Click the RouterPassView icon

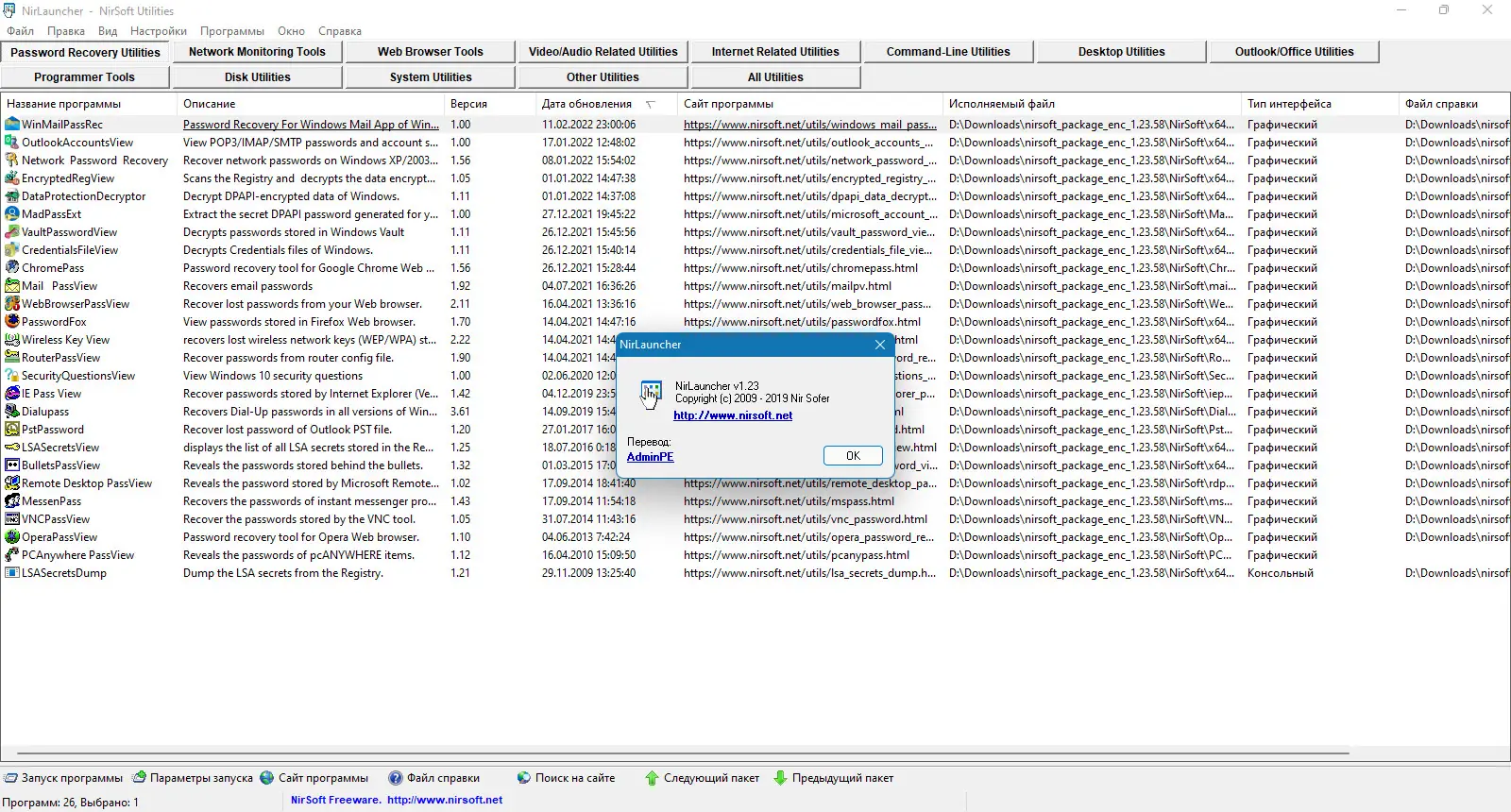(x=12, y=358)
